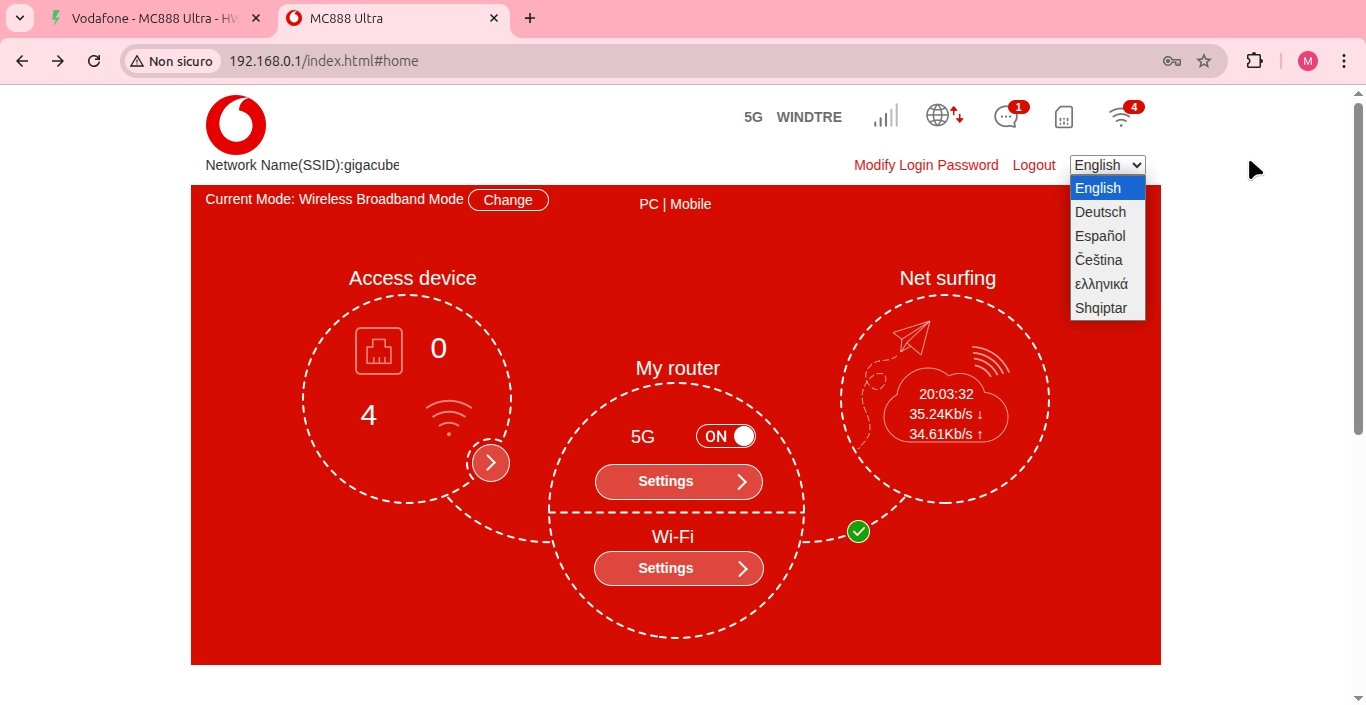The image size is (1366, 705).
Task: Open browser extensions puzzle icon
Action: click(1255, 61)
